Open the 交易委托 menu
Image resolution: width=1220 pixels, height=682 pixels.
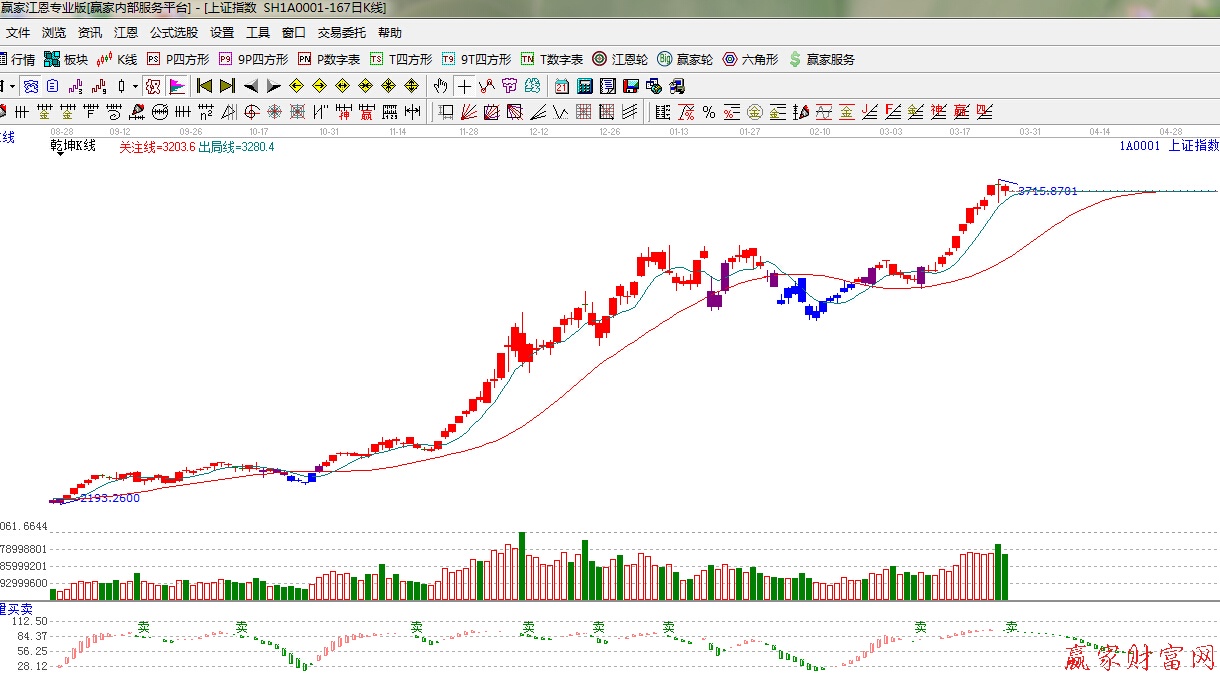(342, 32)
